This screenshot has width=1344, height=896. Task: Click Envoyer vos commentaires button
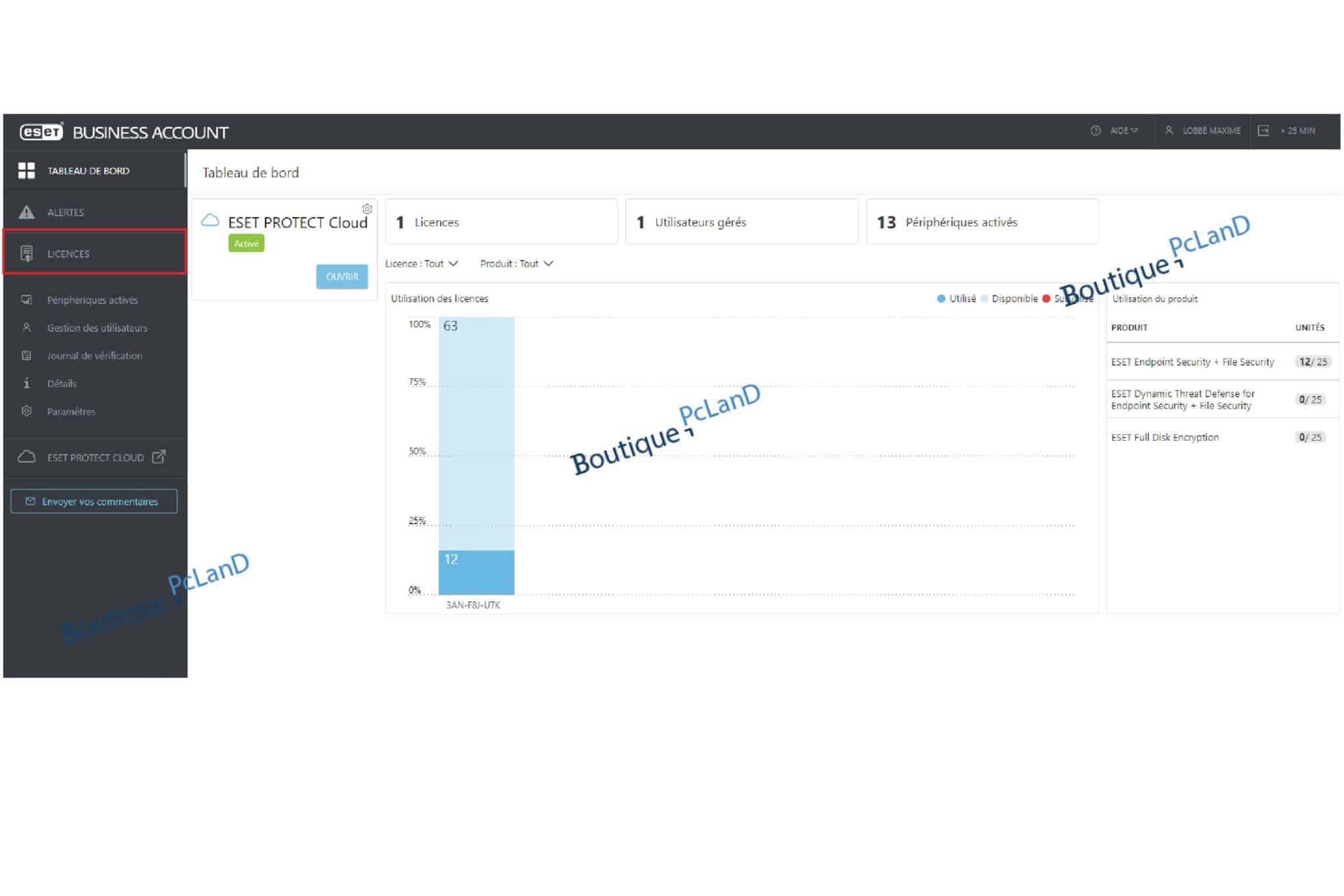click(x=94, y=501)
